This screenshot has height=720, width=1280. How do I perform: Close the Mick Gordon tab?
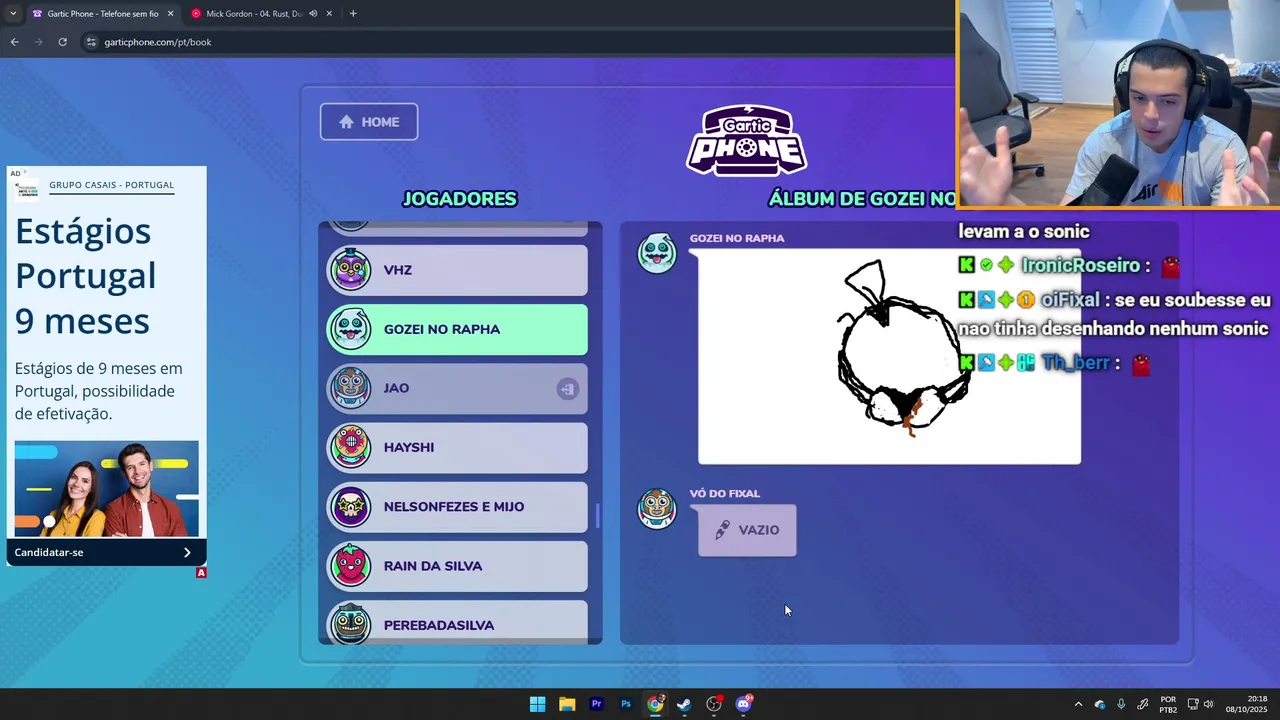coord(329,14)
